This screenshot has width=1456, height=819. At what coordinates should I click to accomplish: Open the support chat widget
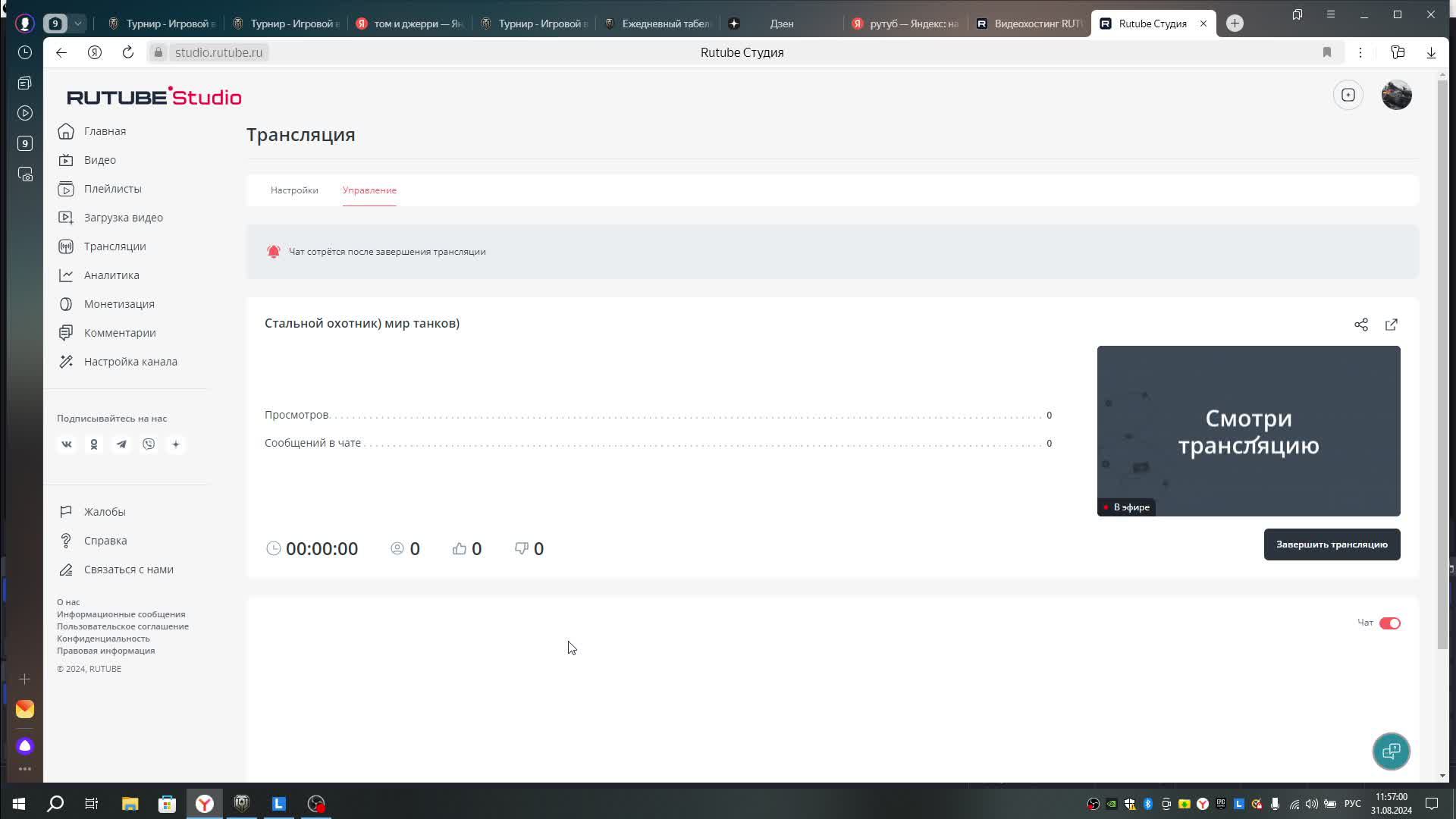pyautogui.click(x=1391, y=752)
